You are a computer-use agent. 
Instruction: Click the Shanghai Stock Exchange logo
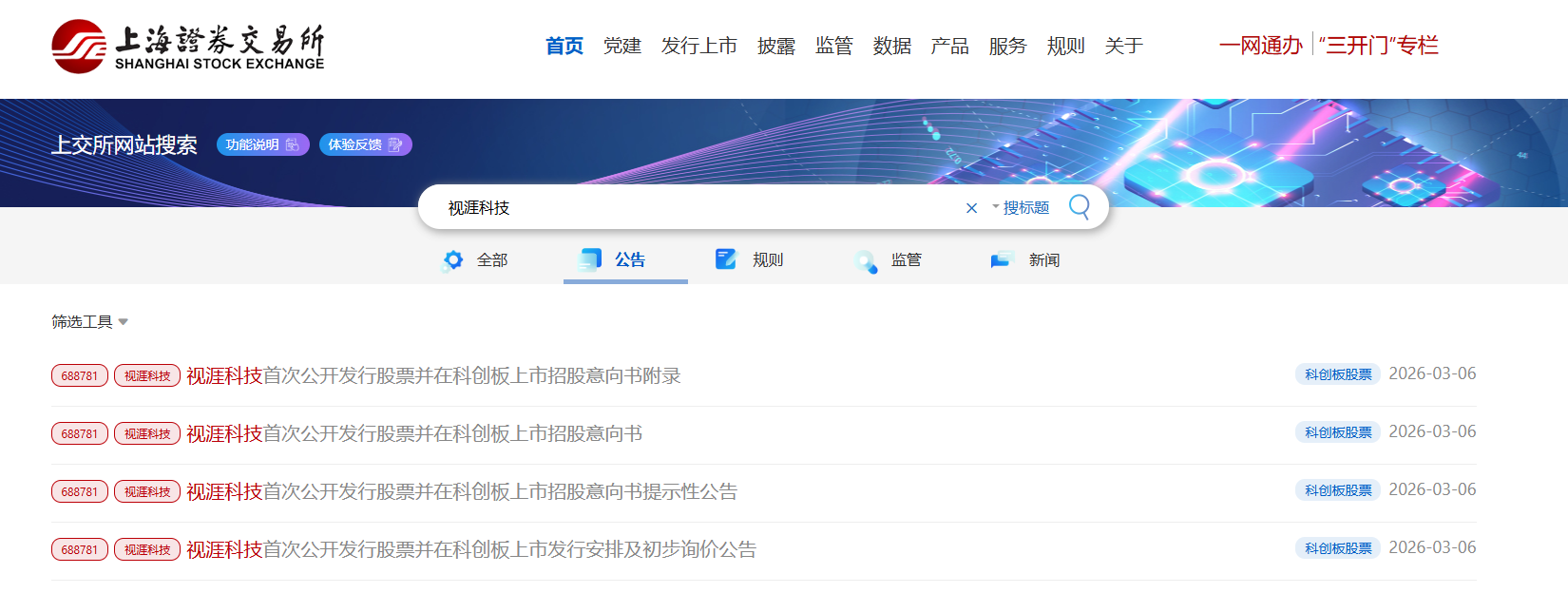tap(188, 47)
